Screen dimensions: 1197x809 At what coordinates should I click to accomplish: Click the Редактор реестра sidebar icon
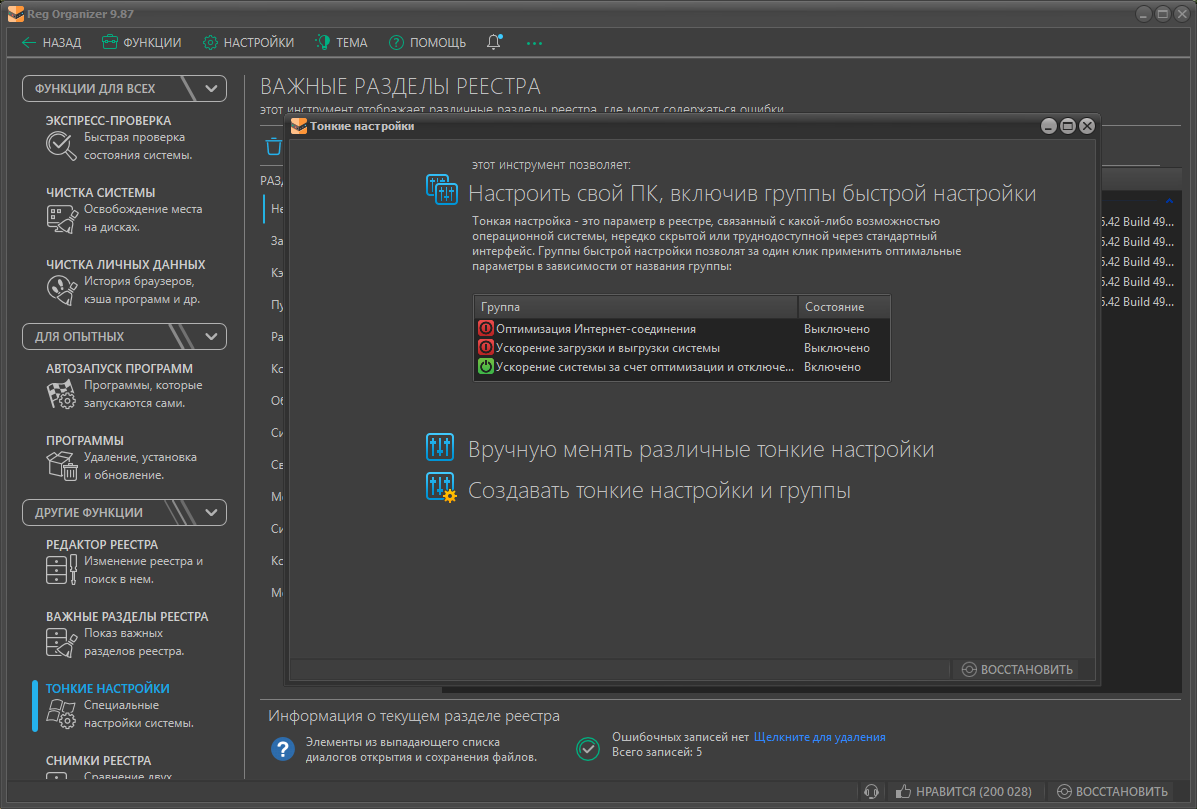point(61,570)
